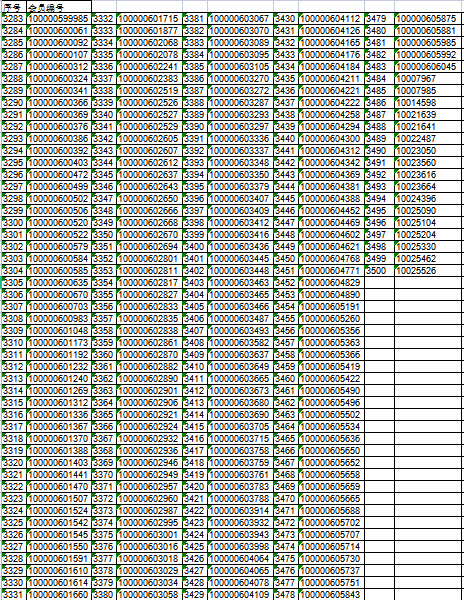Select cell with serial number 3283
Viewport: 464px width, 600px height.
[x=14, y=18]
